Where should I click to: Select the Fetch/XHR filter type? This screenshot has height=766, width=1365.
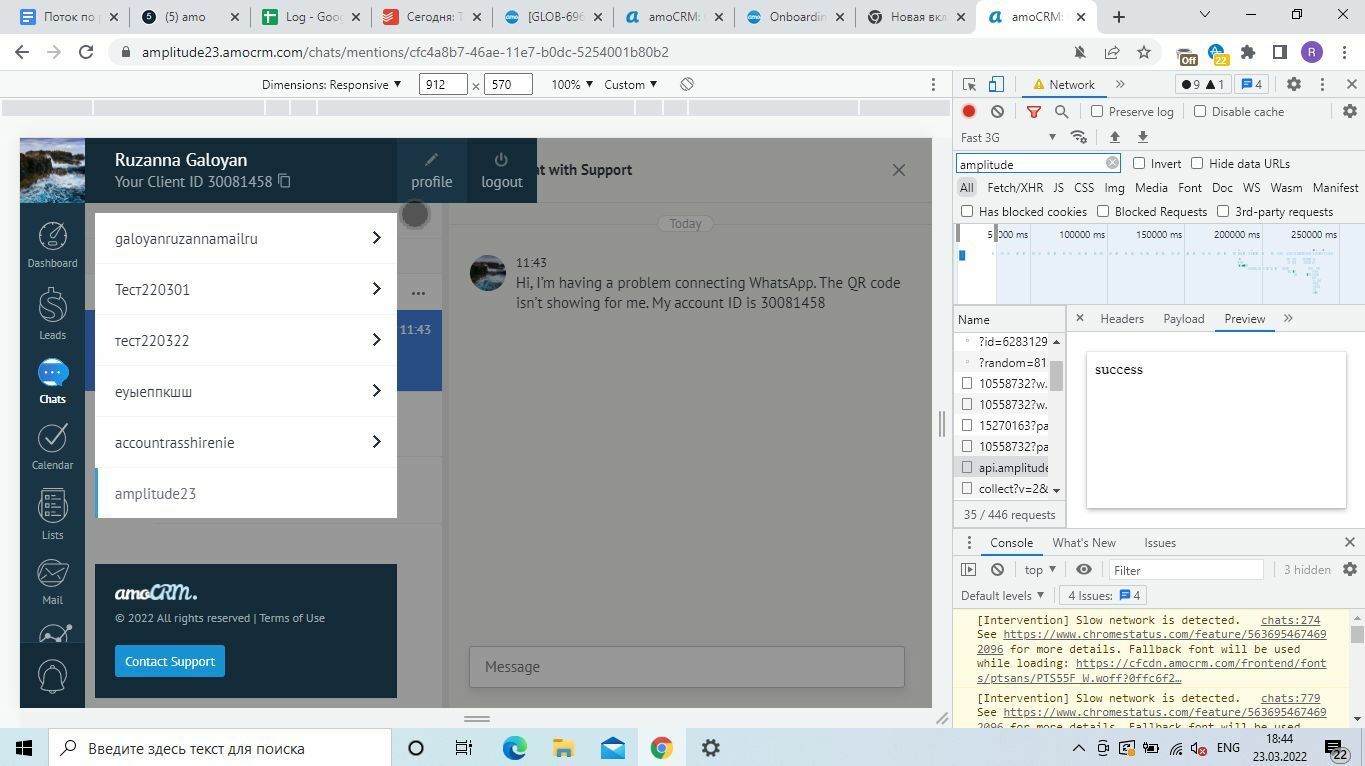click(x=1014, y=188)
